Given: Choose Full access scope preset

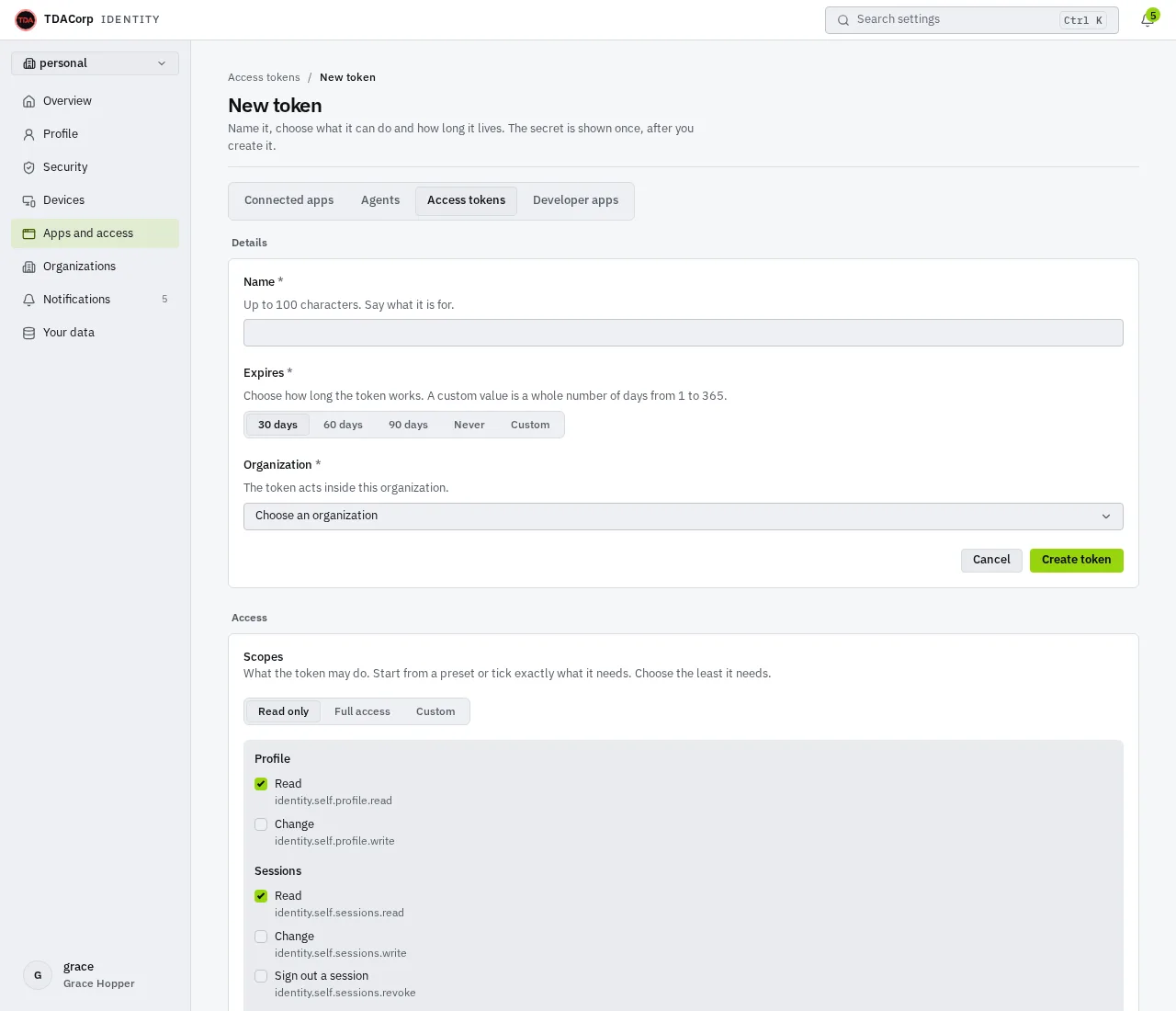Looking at the screenshot, I should click(x=362, y=711).
